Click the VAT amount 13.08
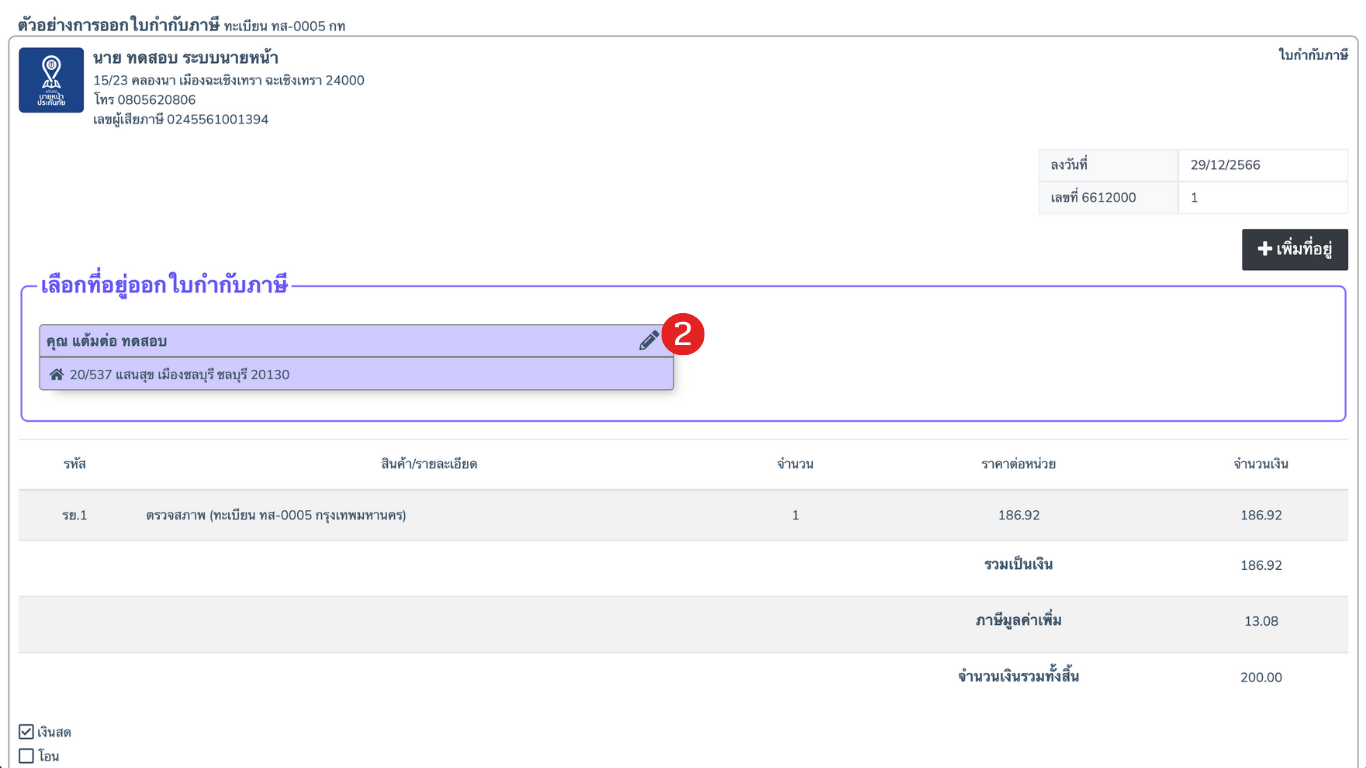The image size is (1366, 768). pos(1261,621)
